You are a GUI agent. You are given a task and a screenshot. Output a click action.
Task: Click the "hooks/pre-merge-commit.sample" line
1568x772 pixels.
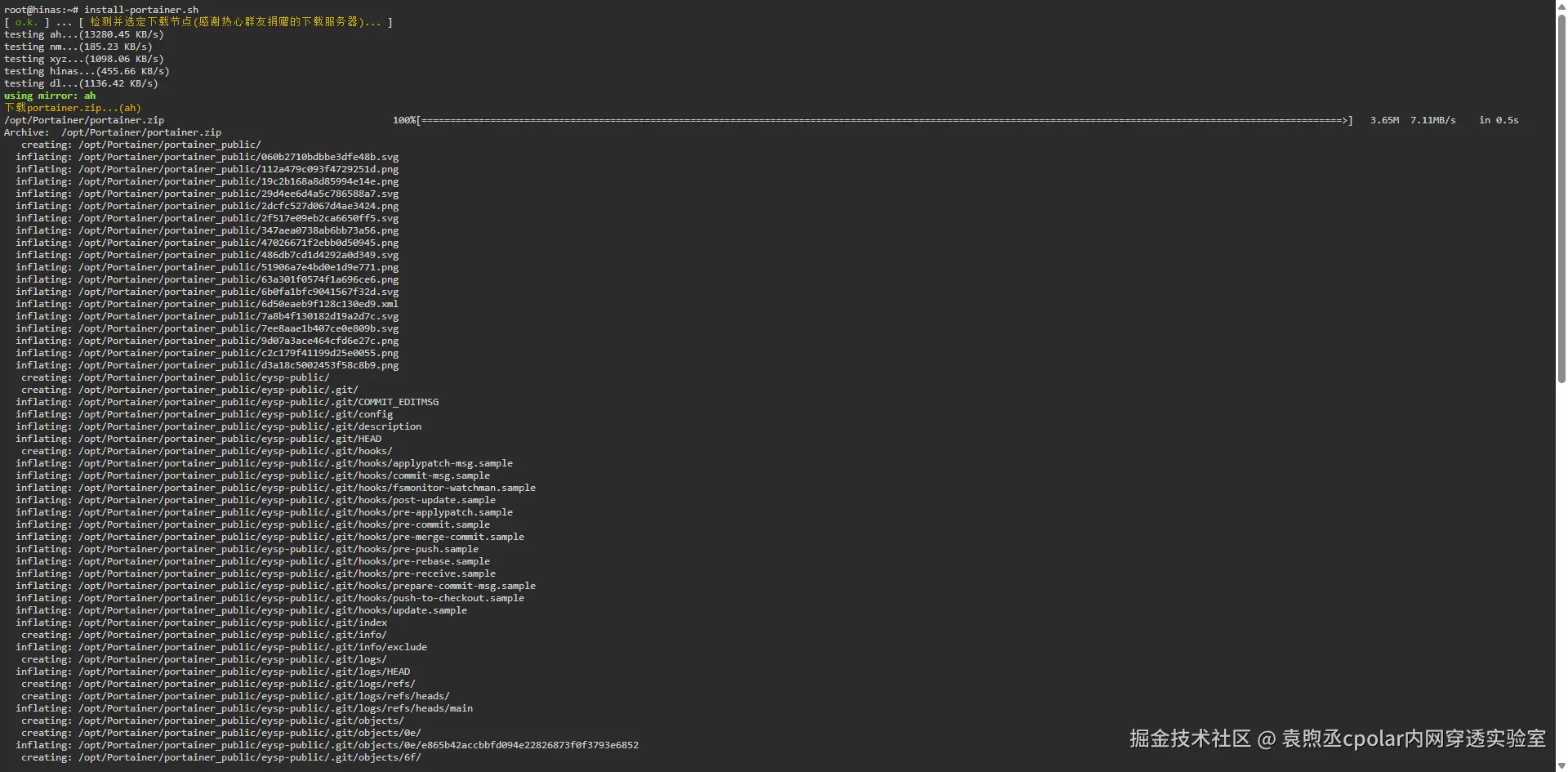point(270,537)
